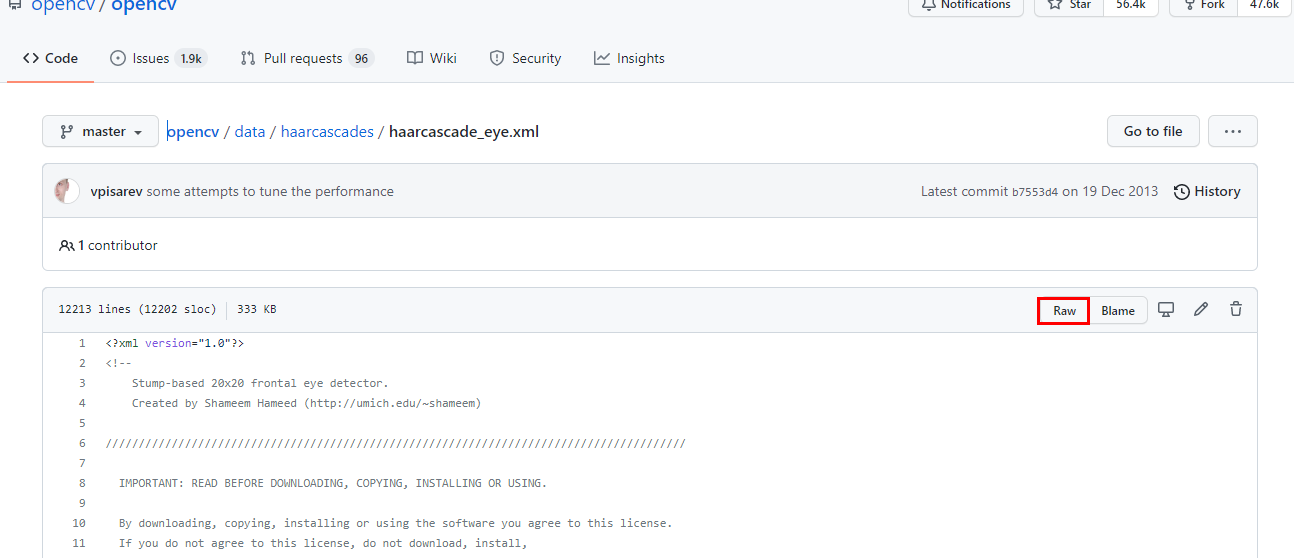The height and width of the screenshot is (558, 1294).
Task: Click the trash delete file icon
Action: tap(1236, 309)
